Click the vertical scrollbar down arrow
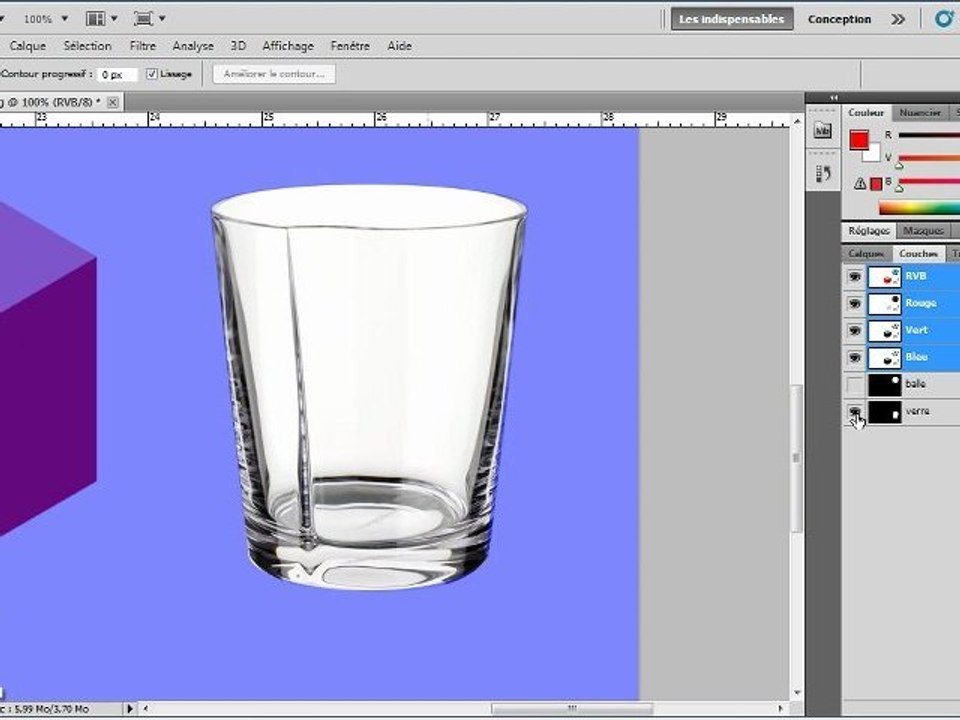Image resolution: width=960 pixels, height=720 pixels. click(797, 692)
